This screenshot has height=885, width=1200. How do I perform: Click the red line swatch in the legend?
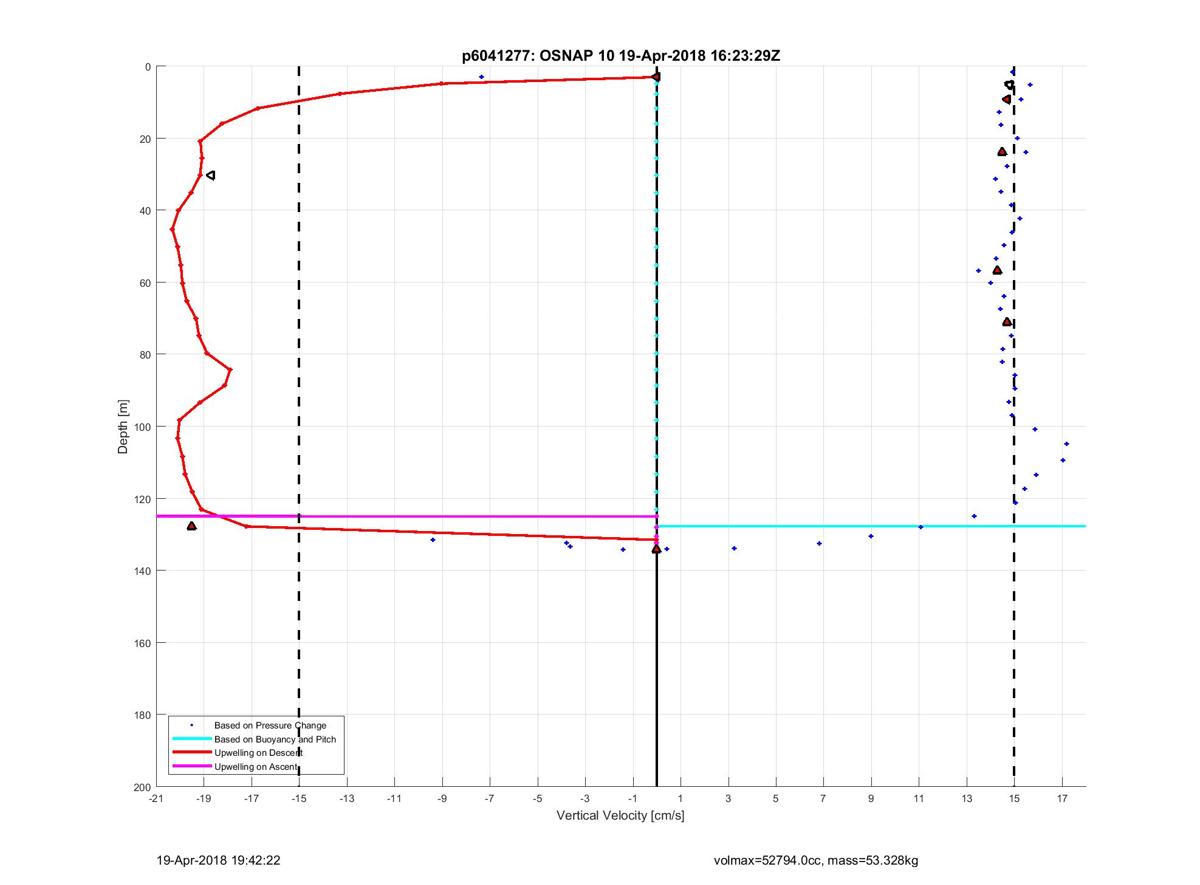(x=191, y=752)
